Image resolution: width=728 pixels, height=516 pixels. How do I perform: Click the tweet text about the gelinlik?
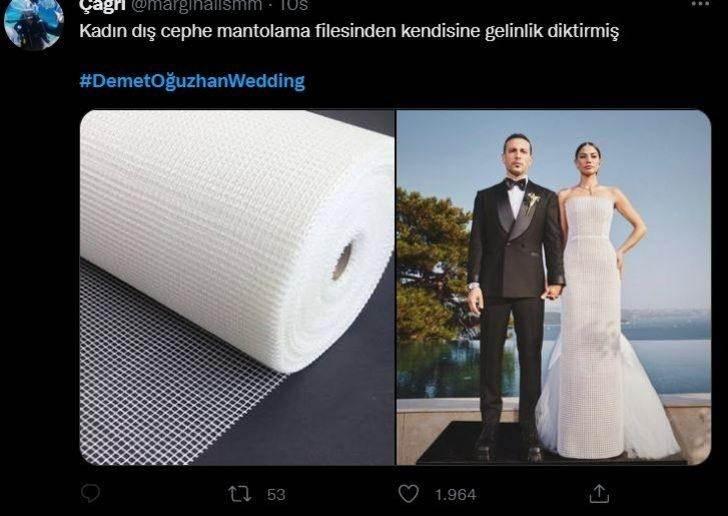(x=349, y=32)
